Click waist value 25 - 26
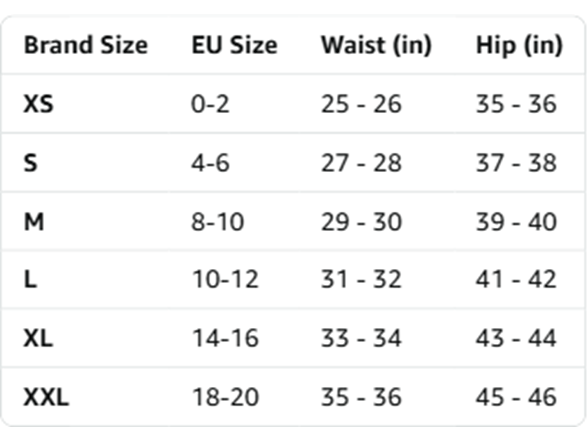 coord(362,104)
